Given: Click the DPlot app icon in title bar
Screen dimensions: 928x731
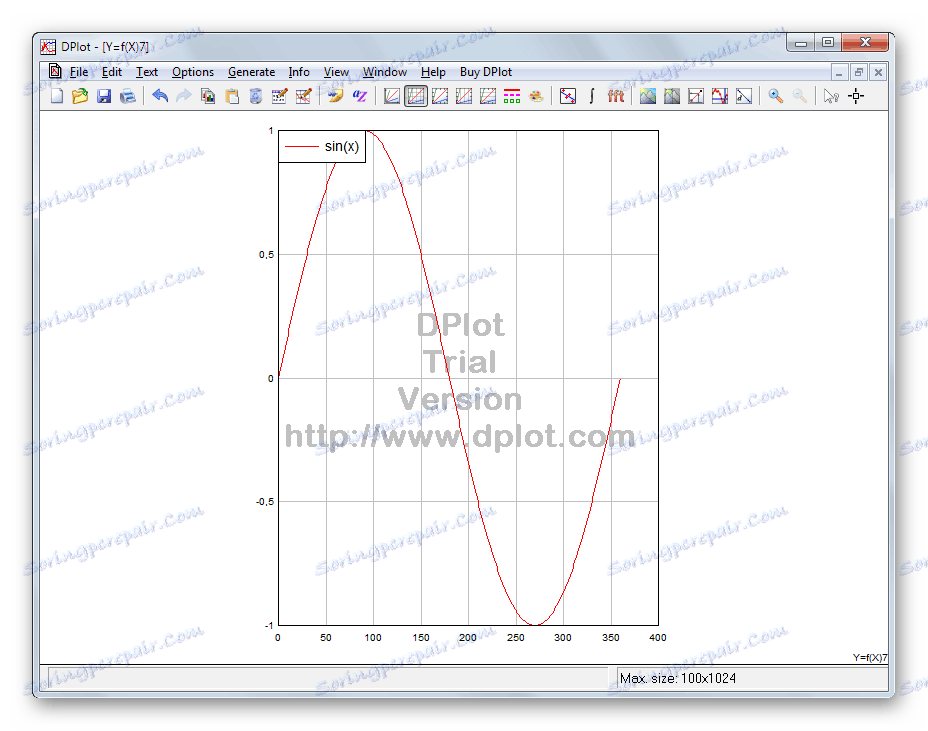Looking at the screenshot, I should tap(48, 47).
